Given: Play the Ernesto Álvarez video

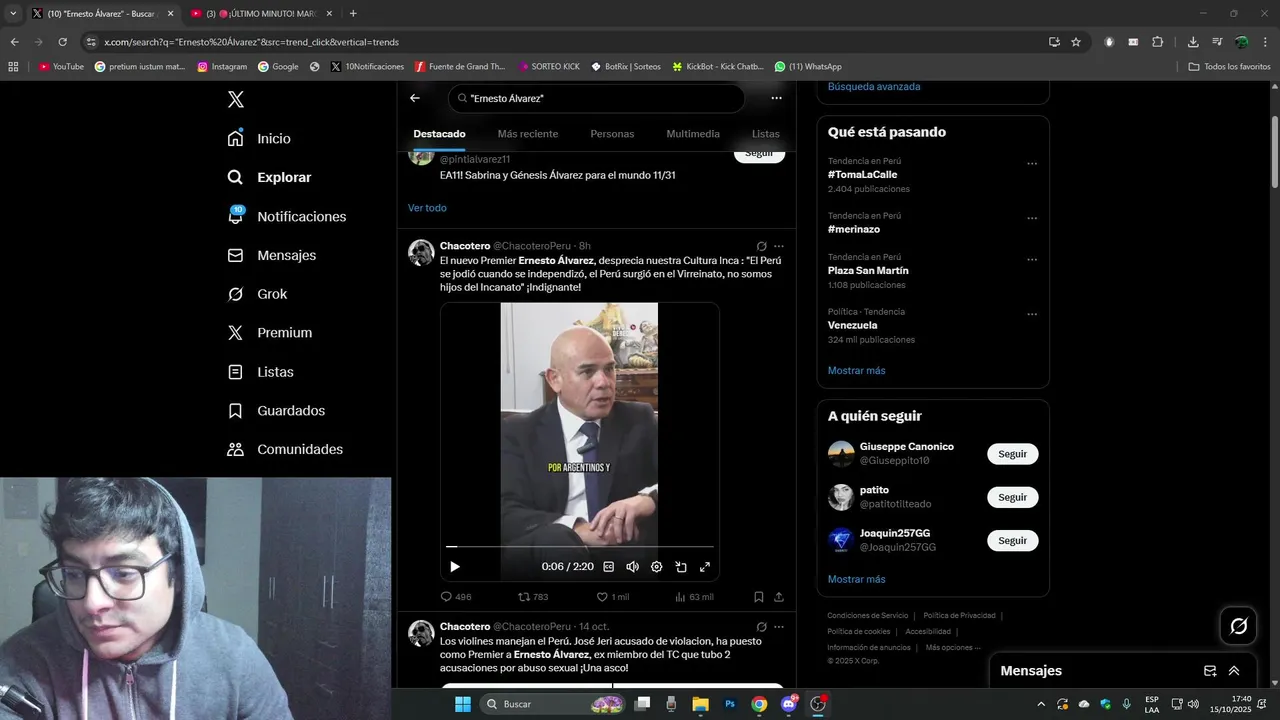Looking at the screenshot, I should coord(455,567).
